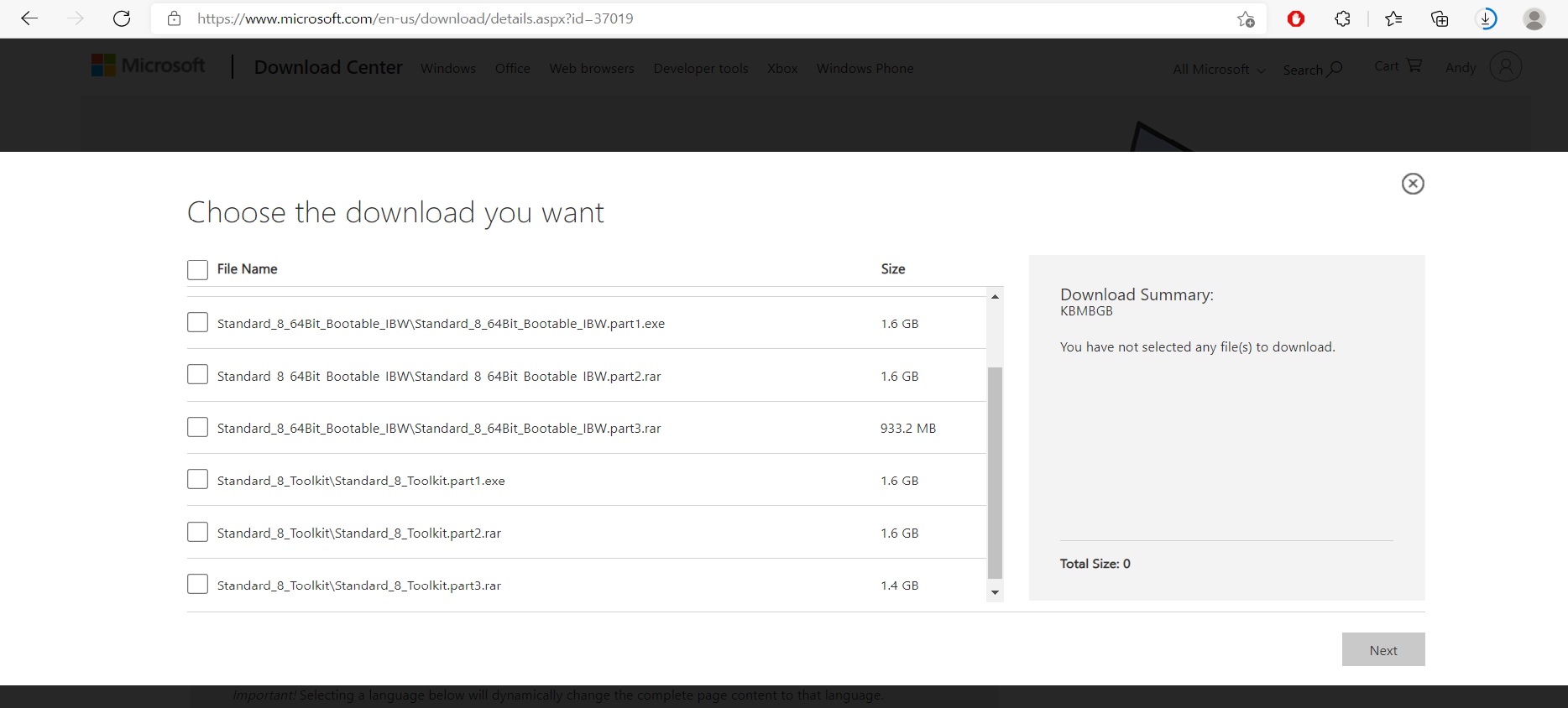Open the browser profile avatar

(1534, 18)
